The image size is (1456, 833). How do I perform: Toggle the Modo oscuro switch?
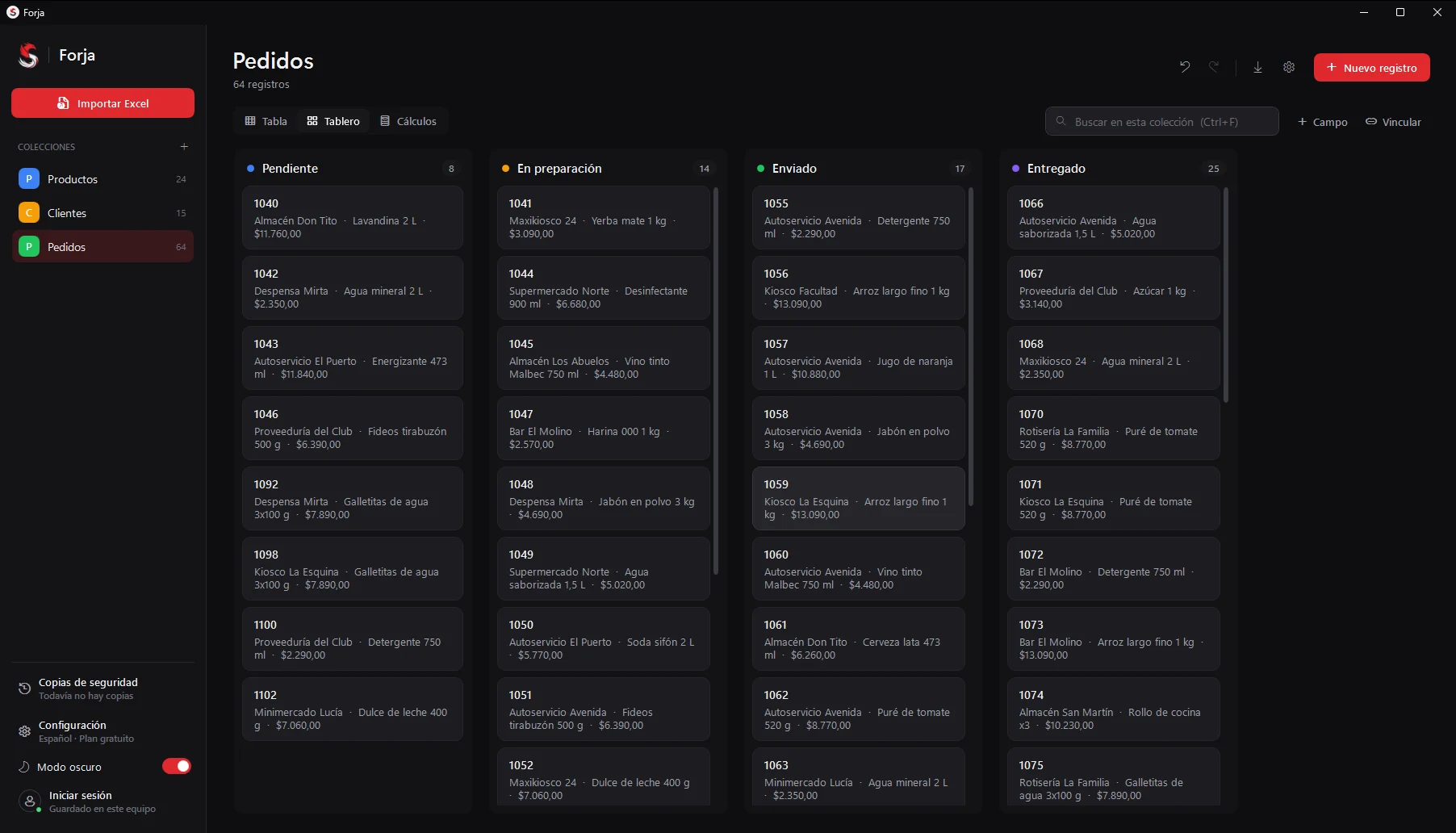(177, 766)
